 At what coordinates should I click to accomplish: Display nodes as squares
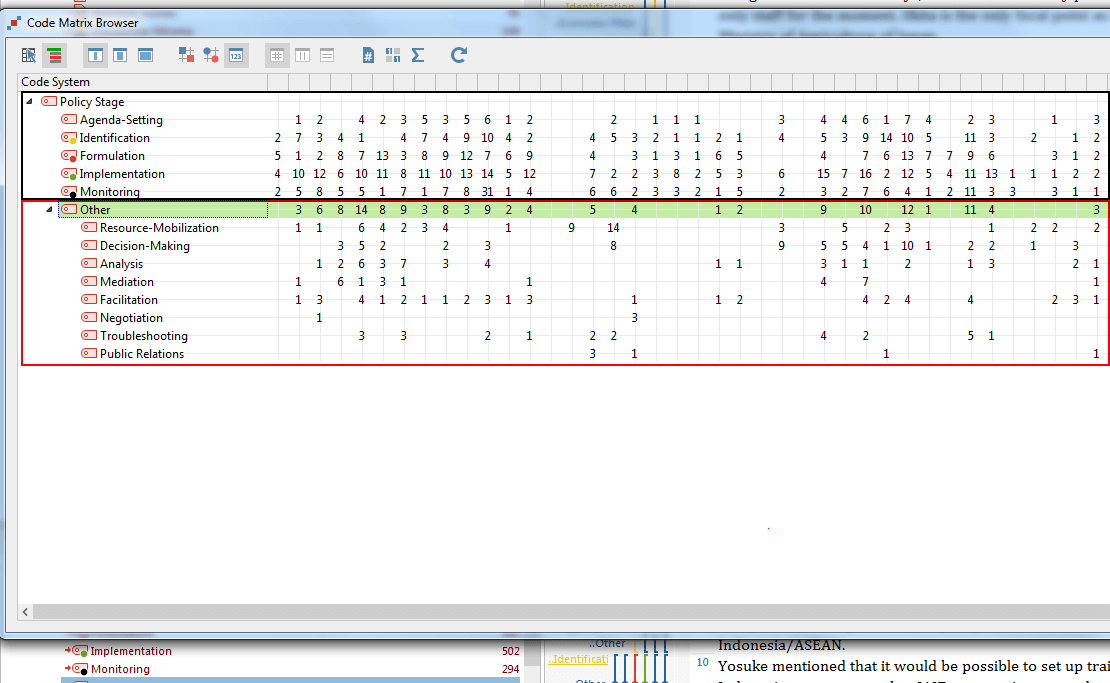point(186,55)
